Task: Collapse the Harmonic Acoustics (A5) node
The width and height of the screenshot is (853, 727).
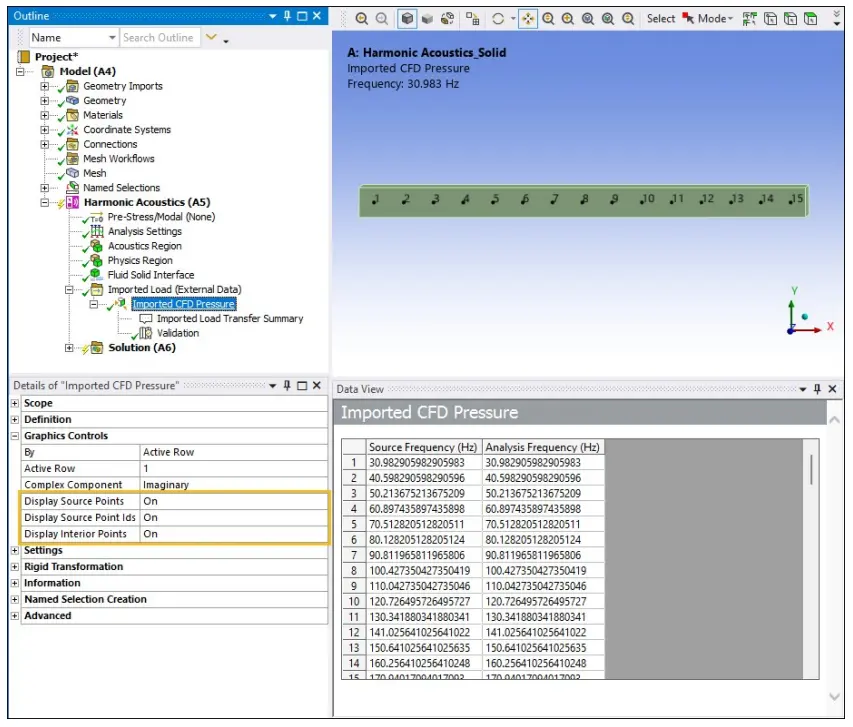Action: click(x=45, y=202)
